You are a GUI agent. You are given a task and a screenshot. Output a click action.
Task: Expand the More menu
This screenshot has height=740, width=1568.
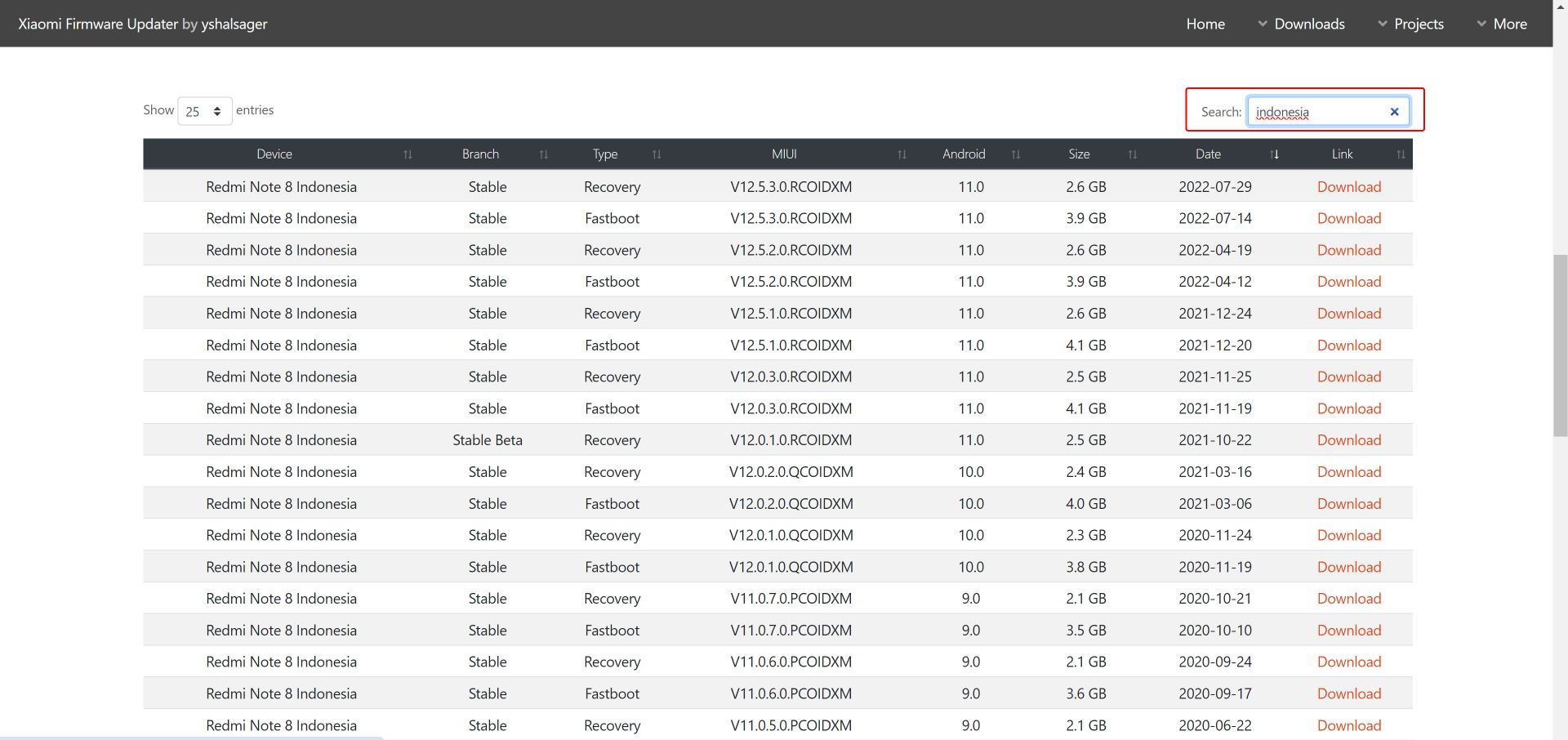tap(1502, 24)
